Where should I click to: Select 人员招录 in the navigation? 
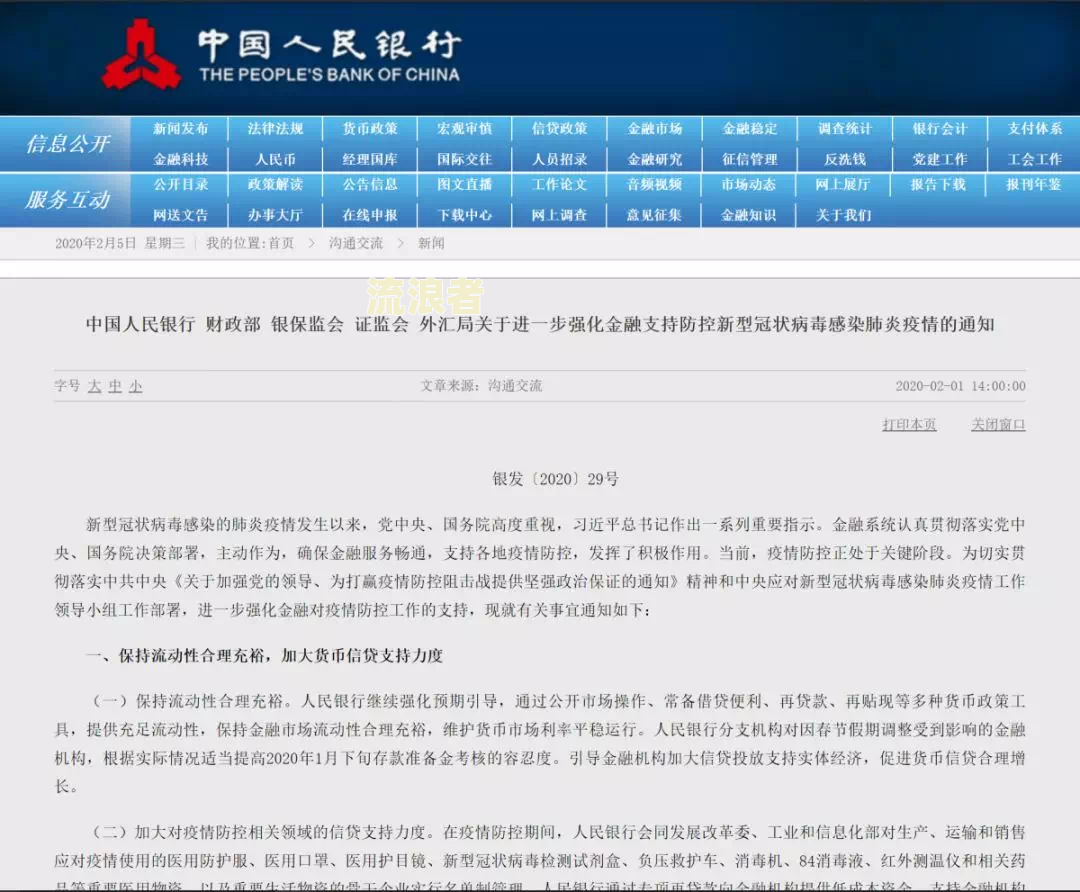pos(559,160)
